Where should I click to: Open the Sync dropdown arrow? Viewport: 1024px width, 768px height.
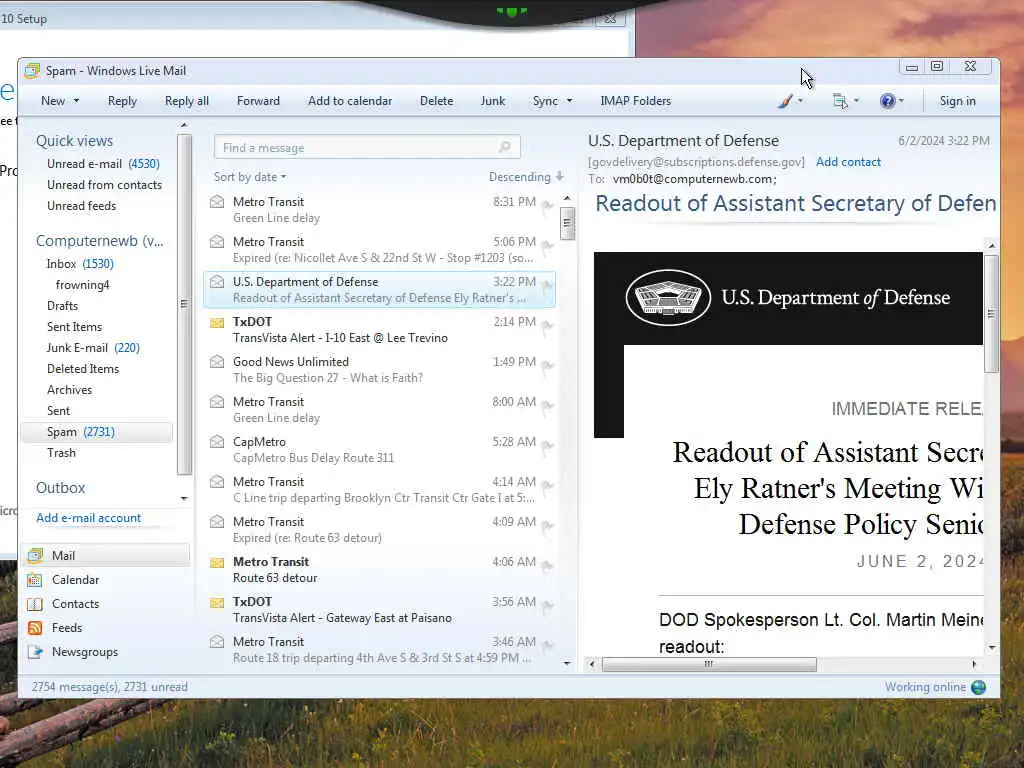coord(569,101)
